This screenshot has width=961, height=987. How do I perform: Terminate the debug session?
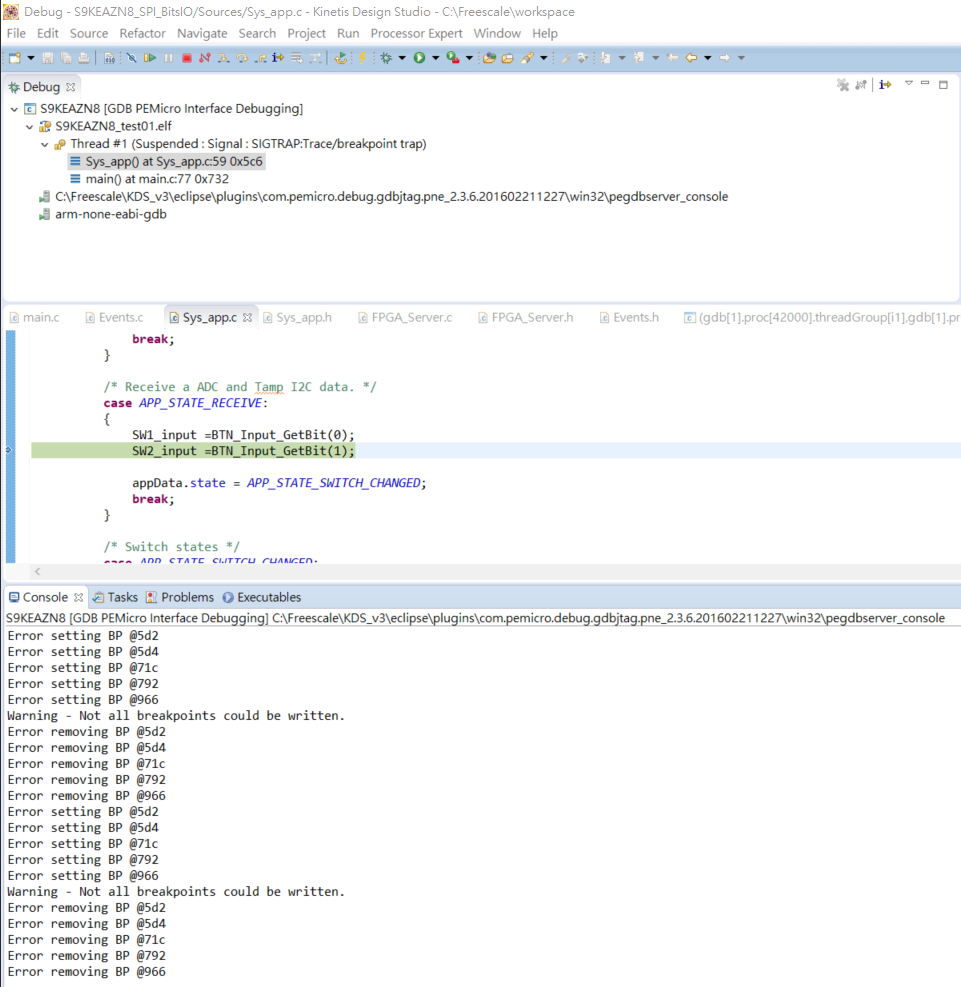point(187,57)
